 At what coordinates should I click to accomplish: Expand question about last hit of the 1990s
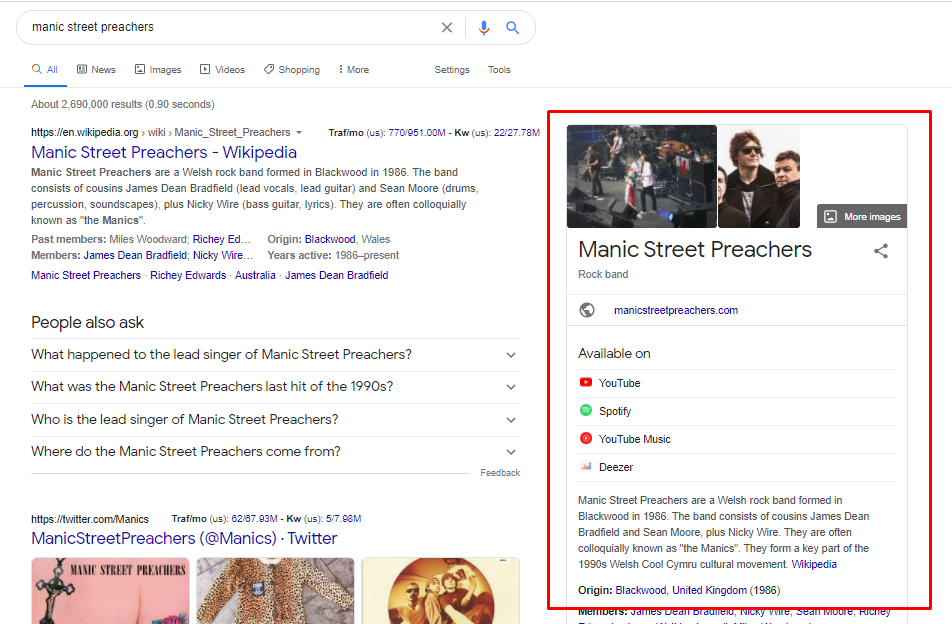(275, 387)
